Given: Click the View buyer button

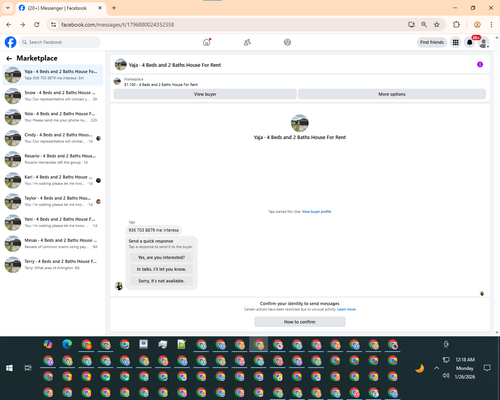Looking at the screenshot, I should (x=205, y=94).
